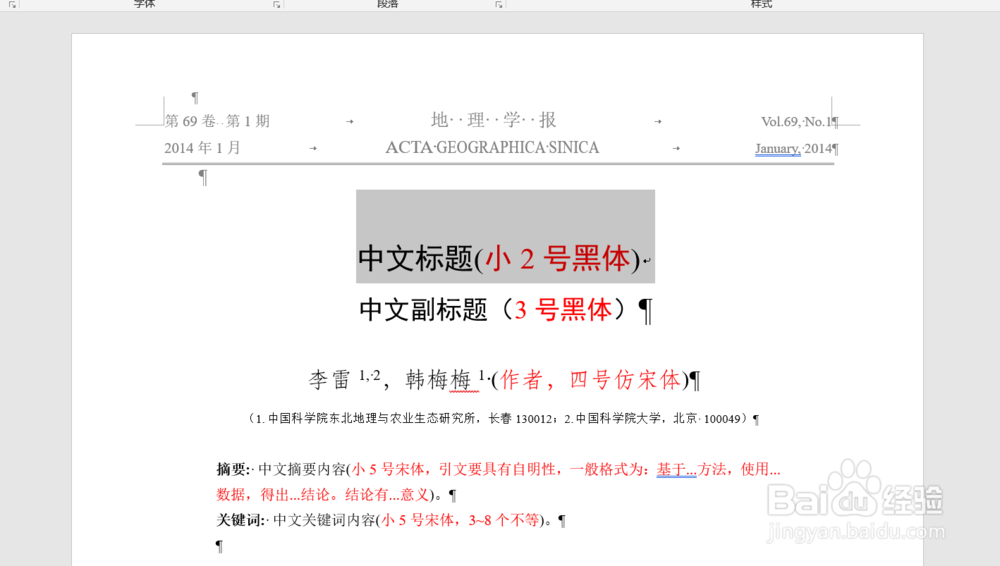Open the Paragraph dialog launcher
The width and height of the screenshot is (1000, 566).
click(499, 4)
